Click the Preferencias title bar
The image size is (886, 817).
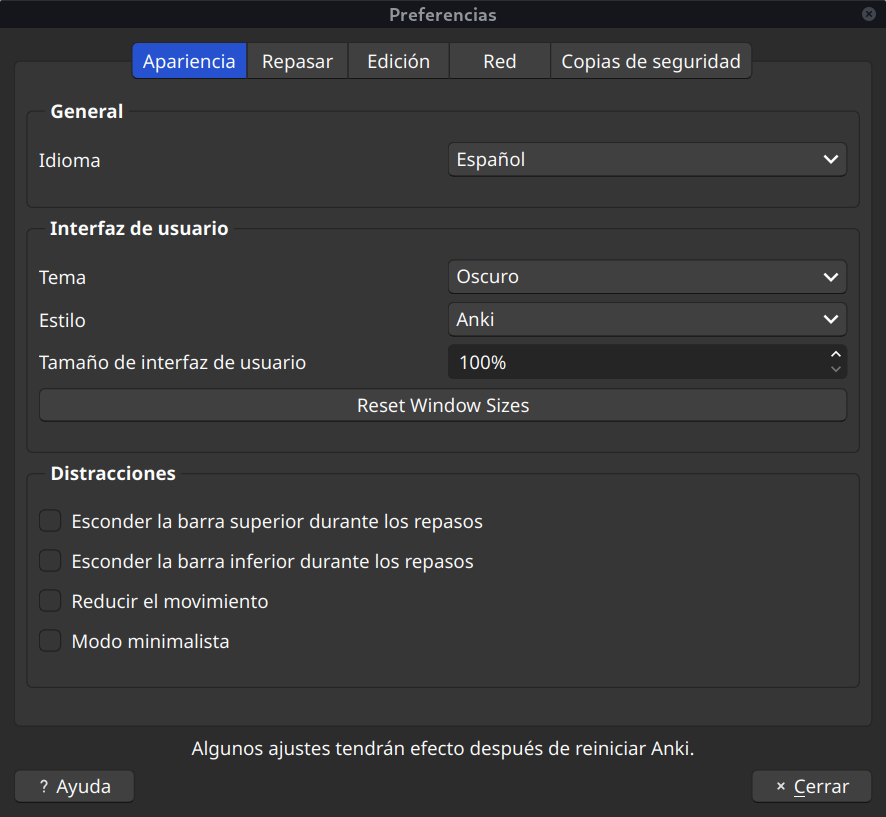442,14
